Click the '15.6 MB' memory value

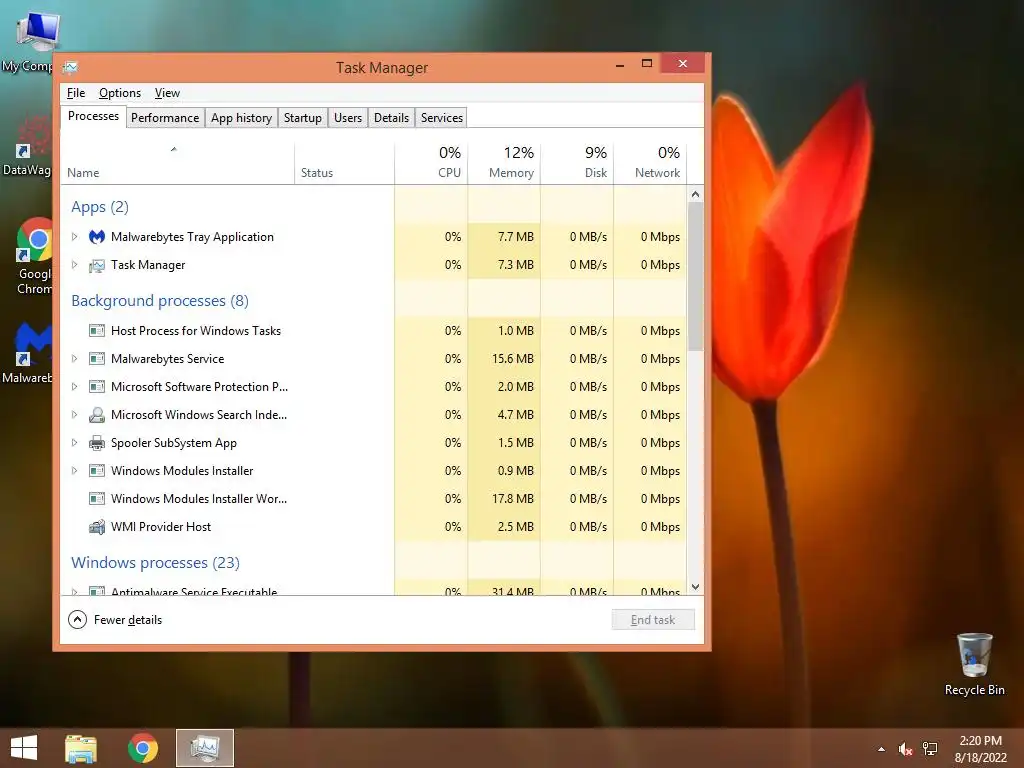point(513,359)
